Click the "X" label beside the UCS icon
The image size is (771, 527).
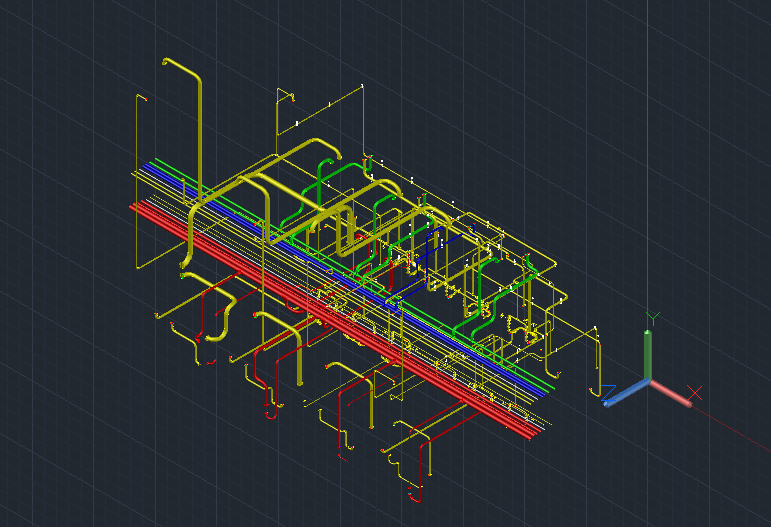(x=695, y=393)
